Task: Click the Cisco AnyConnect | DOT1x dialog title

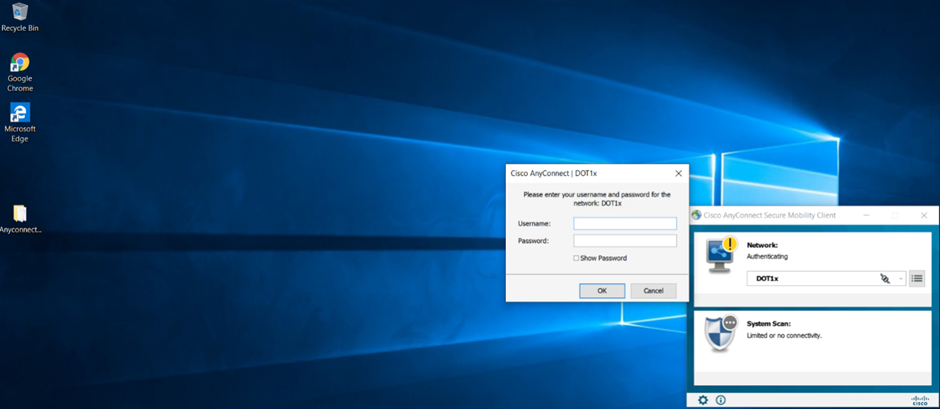Action: (553, 173)
